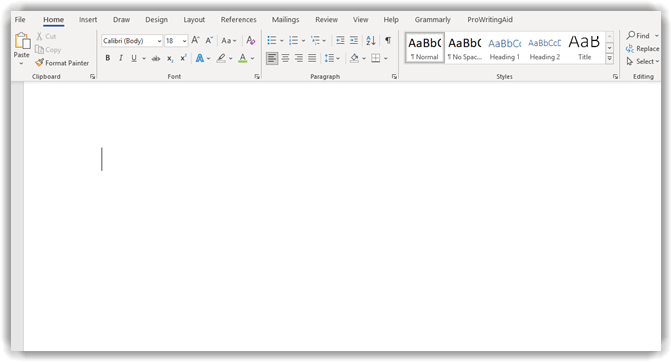Click the Grow Font size icon
The height and width of the screenshot is (362, 671).
195,40
